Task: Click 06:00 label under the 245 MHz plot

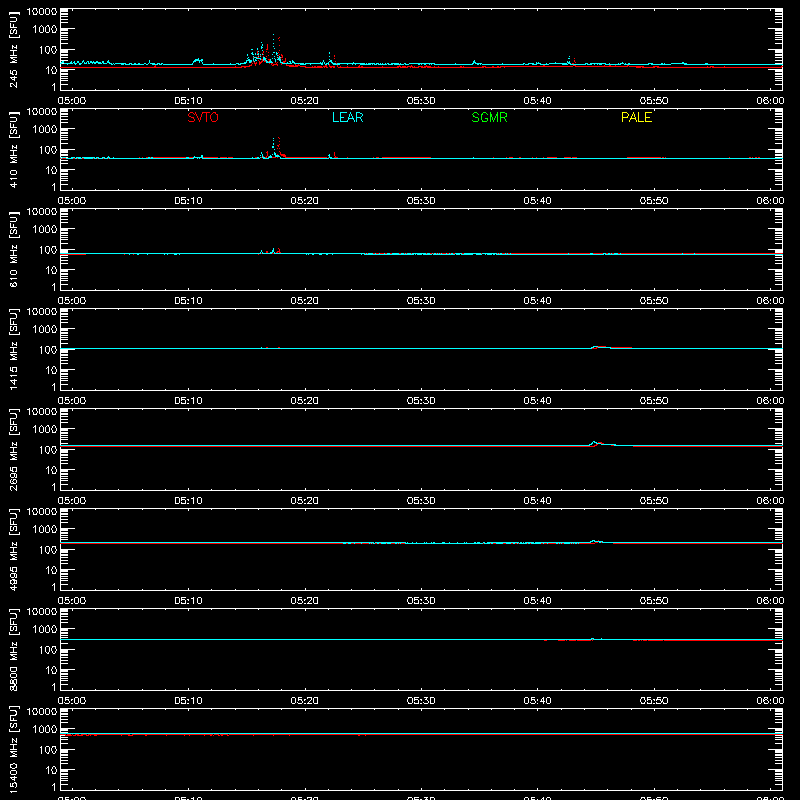Action: 770,101
